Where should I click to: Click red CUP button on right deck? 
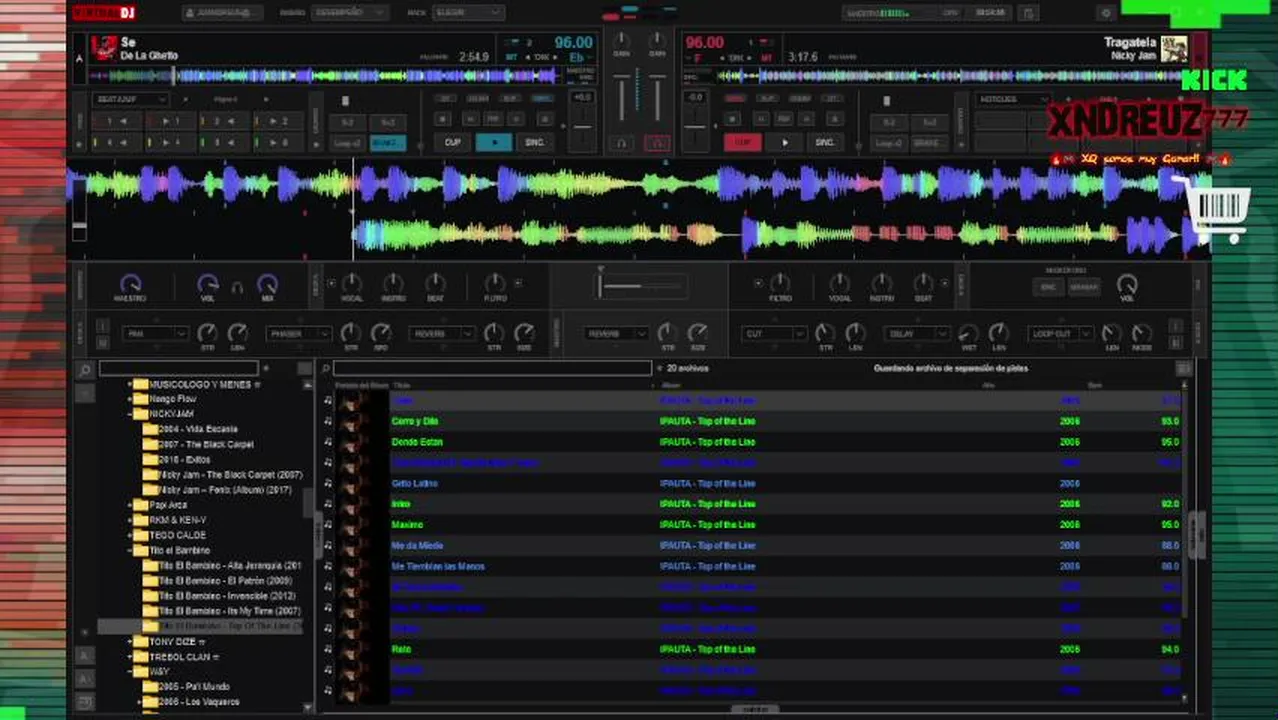click(x=743, y=142)
